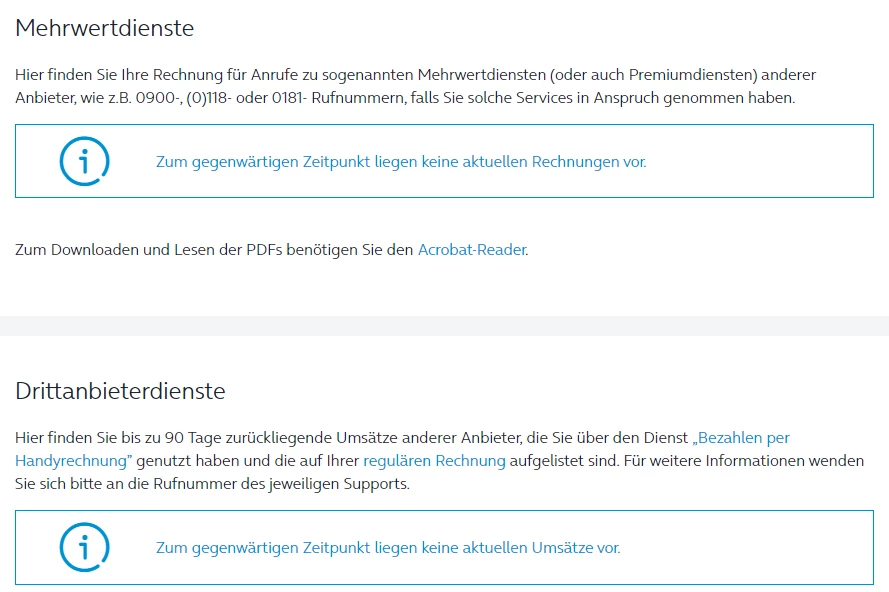Click the info icon in Mehrwertdienste notice

[x=84, y=161]
